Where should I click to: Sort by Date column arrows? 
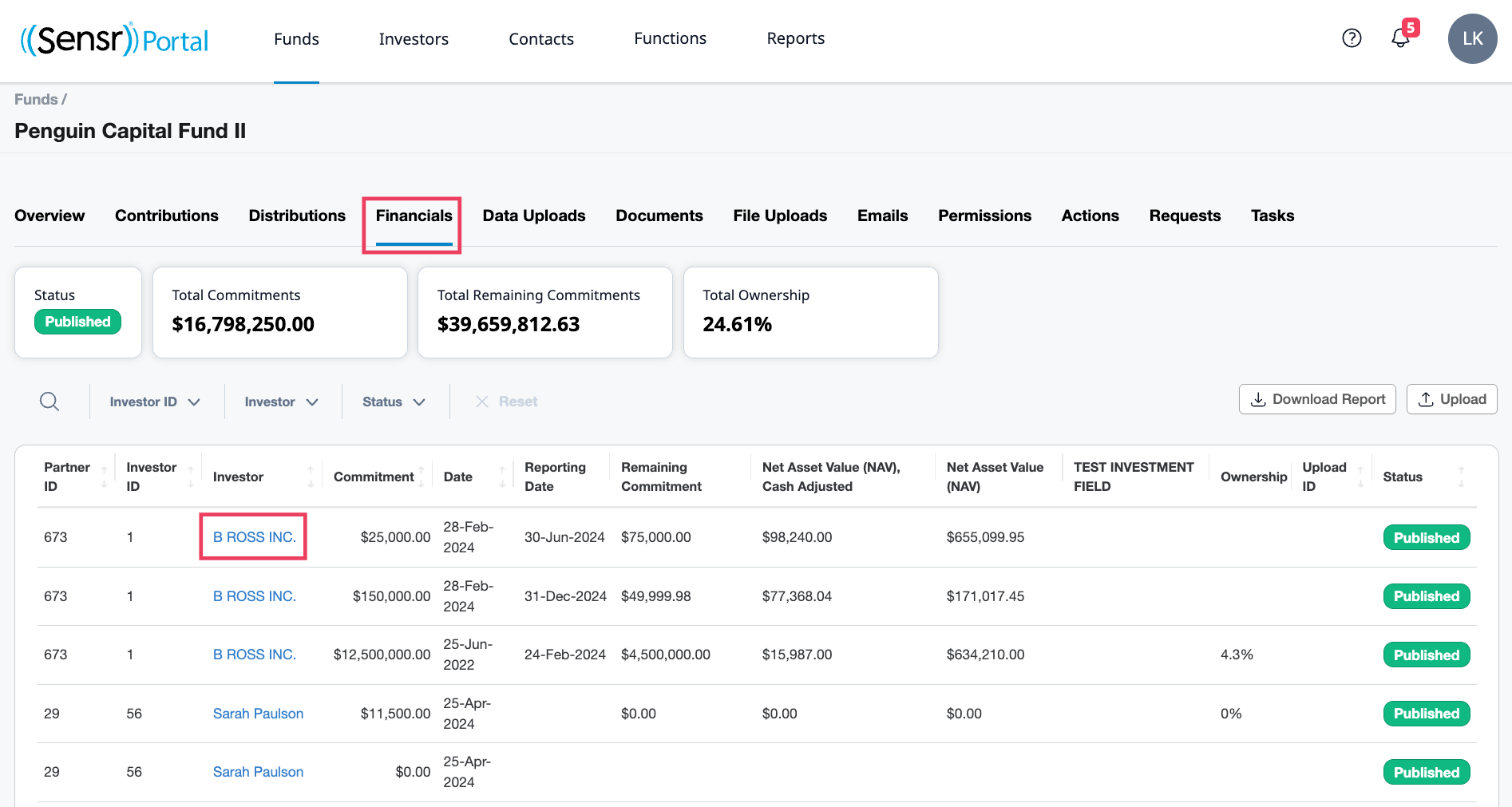[502, 477]
